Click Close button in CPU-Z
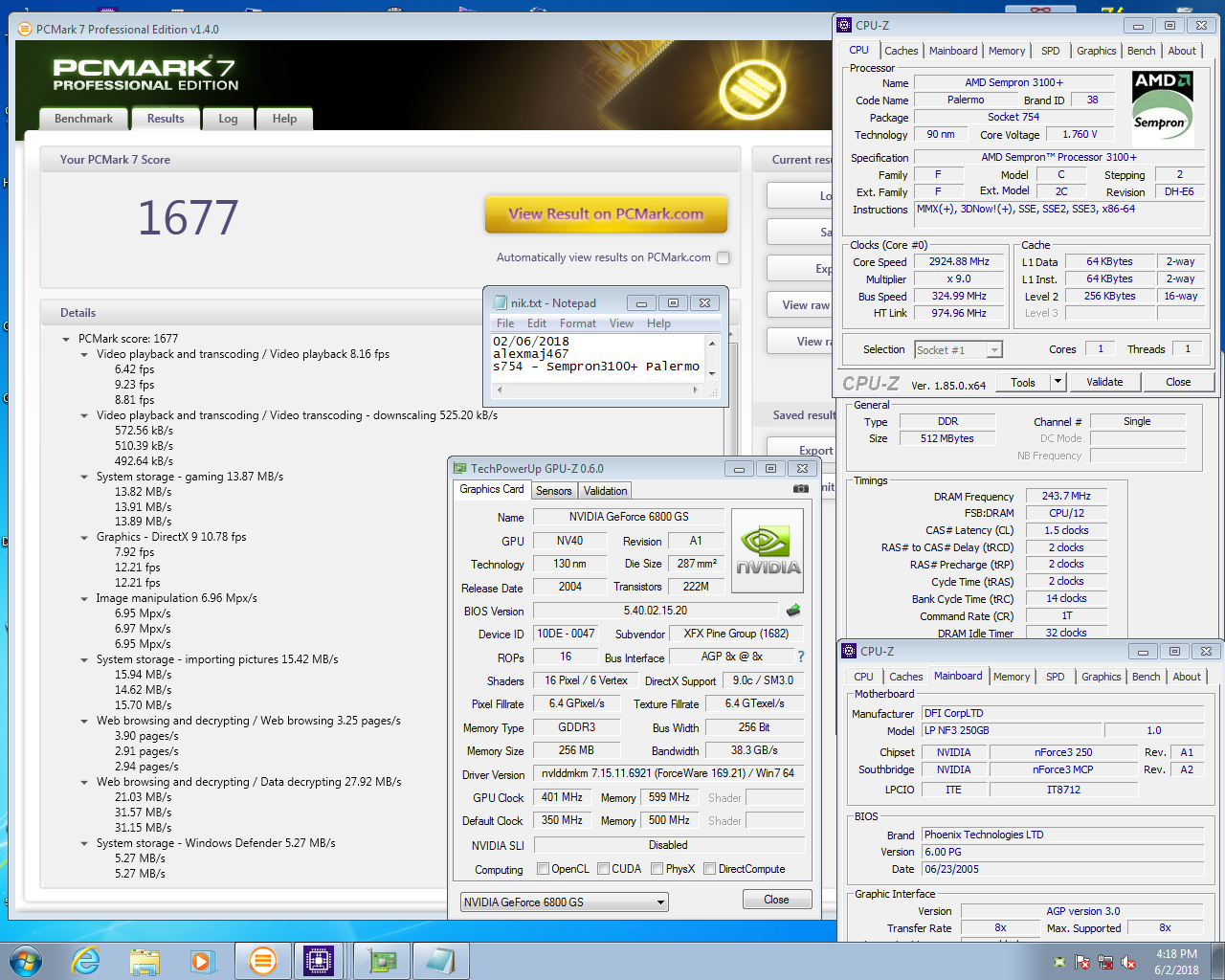Screen dimensions: 1225x980 pyautogui.click(x=1178, y=382)
